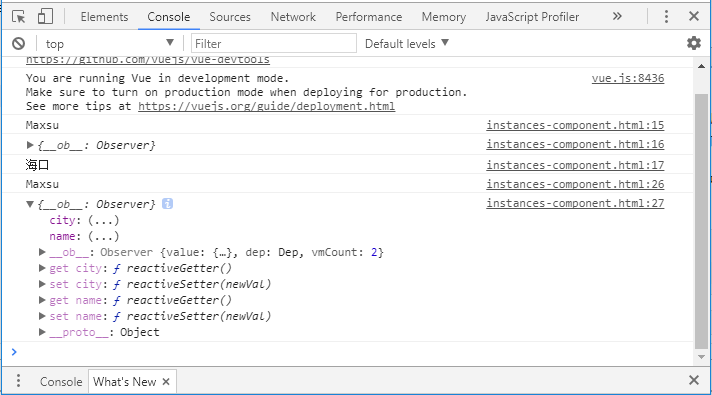Click the console Filter input field
The image size is (712, 395).
[x=274, y=44]
